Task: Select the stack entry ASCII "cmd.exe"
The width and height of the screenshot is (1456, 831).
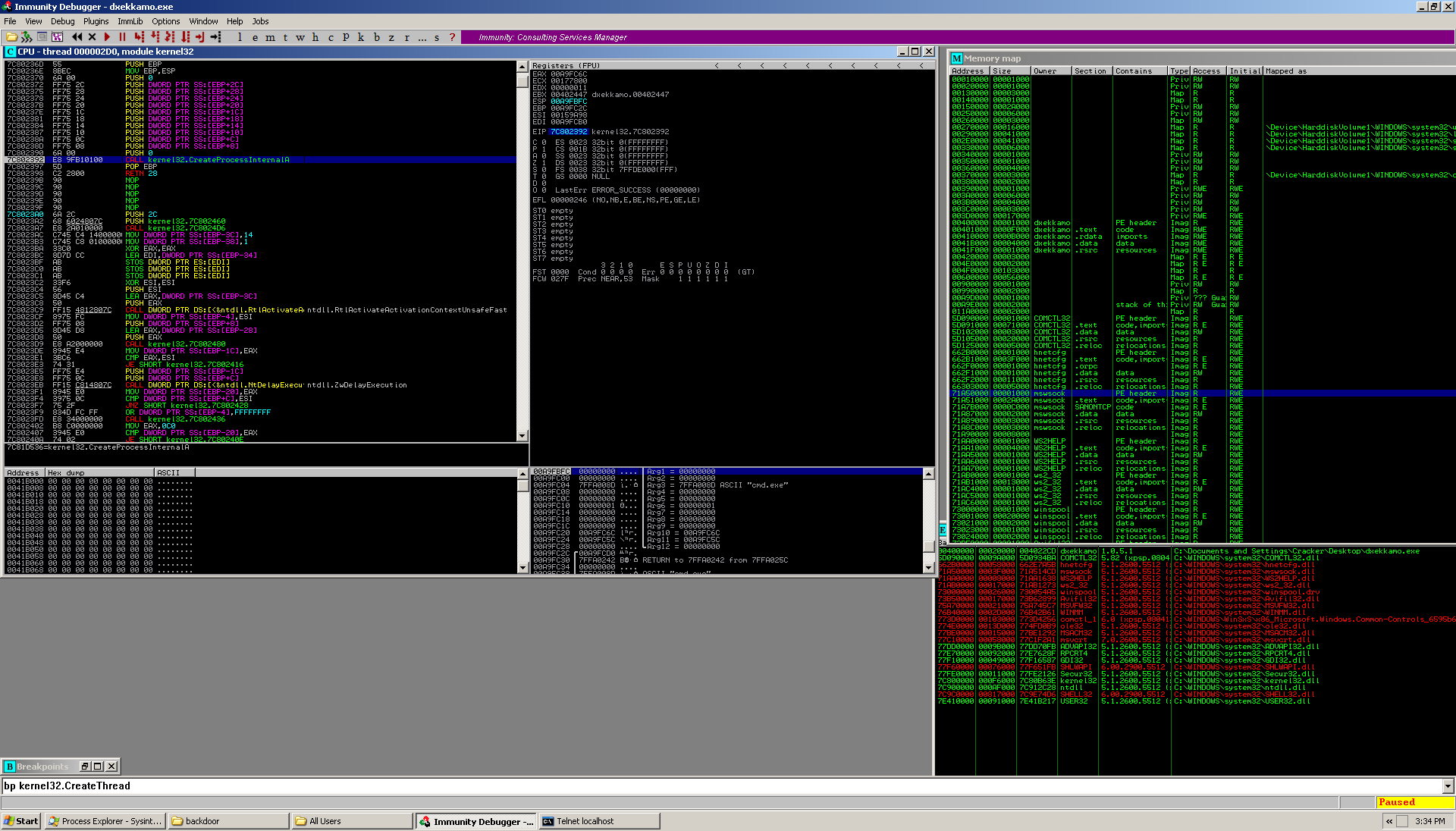Action: (728, 485)
